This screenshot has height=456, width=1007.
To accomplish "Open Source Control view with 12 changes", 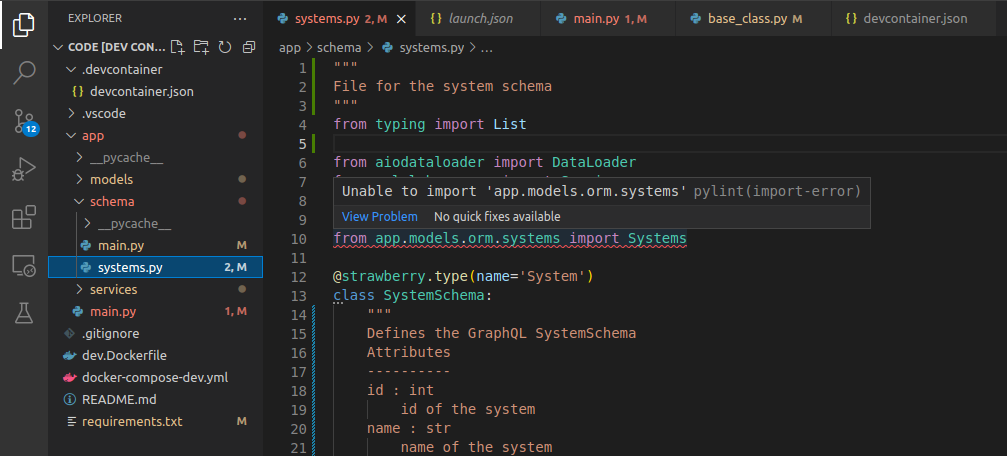I will click(24, 121).
